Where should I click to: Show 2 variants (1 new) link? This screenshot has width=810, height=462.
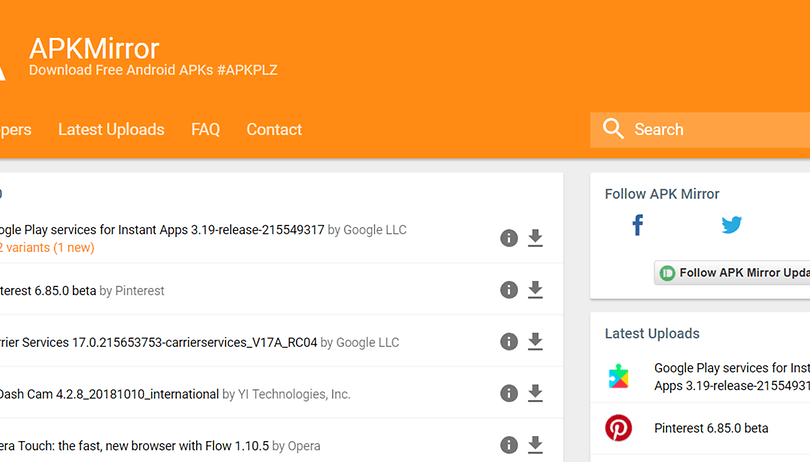click(47, 248)
